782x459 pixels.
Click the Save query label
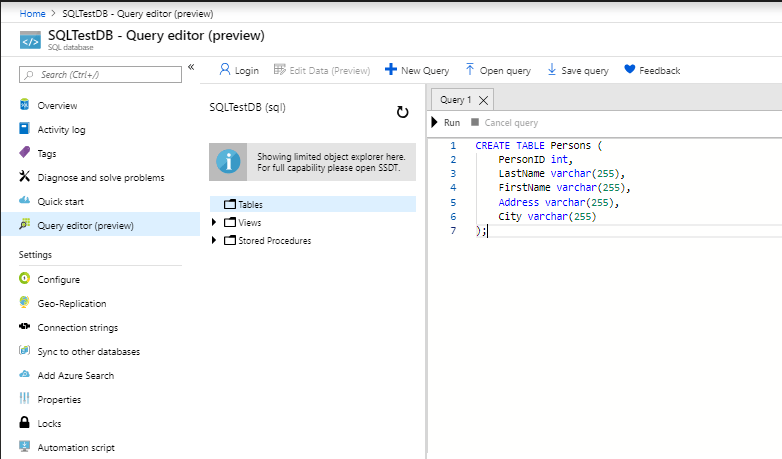click(585, 70)
